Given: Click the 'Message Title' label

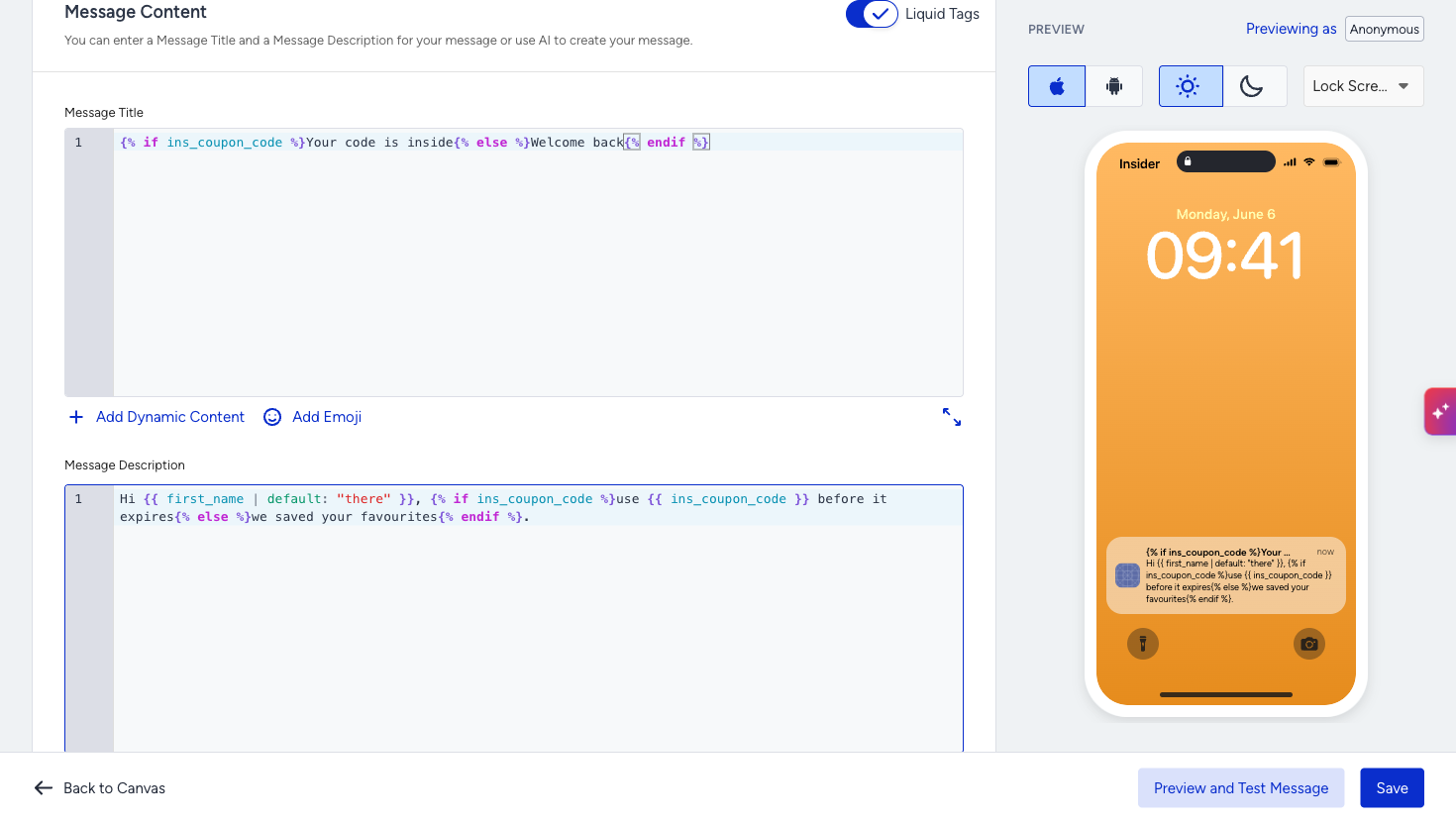Looking at the screenshot, I should click(x=104, y=113).
